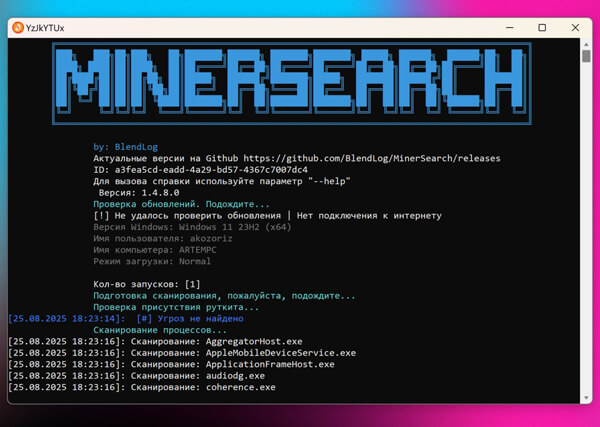Click 'Имя пользователя: akozoriz' line
This screenshot has height=427, width=600.
click(x=163, y=238)
